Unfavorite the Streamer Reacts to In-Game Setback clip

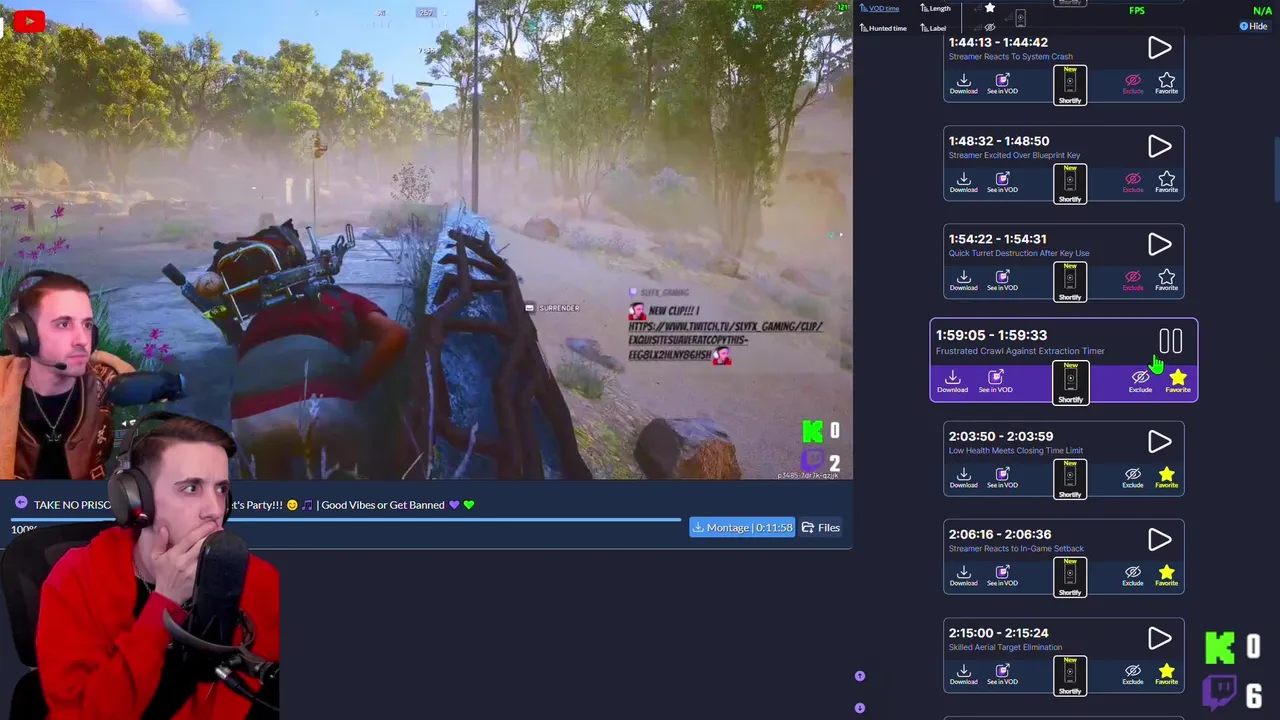coord(1166,576)
